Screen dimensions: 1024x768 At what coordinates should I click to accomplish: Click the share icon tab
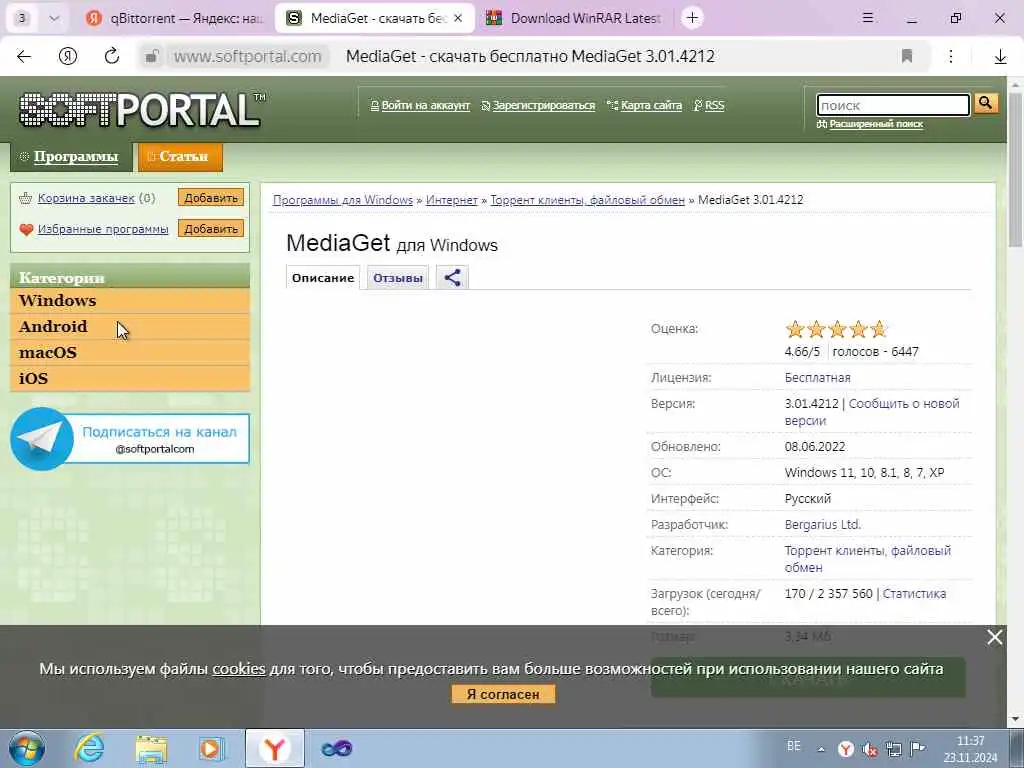[x=452, y=278]
